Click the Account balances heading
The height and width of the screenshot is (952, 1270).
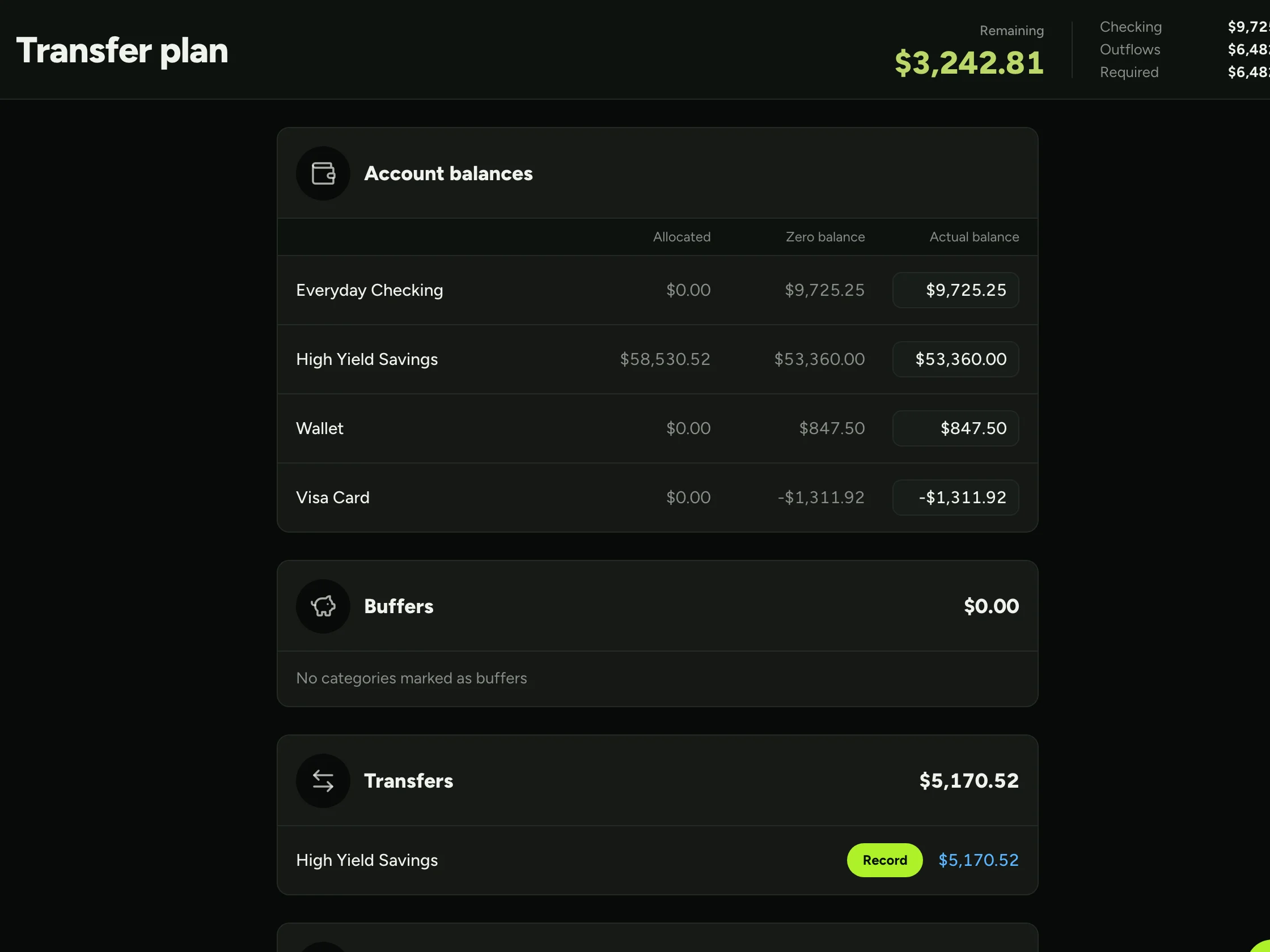(448, 173)
